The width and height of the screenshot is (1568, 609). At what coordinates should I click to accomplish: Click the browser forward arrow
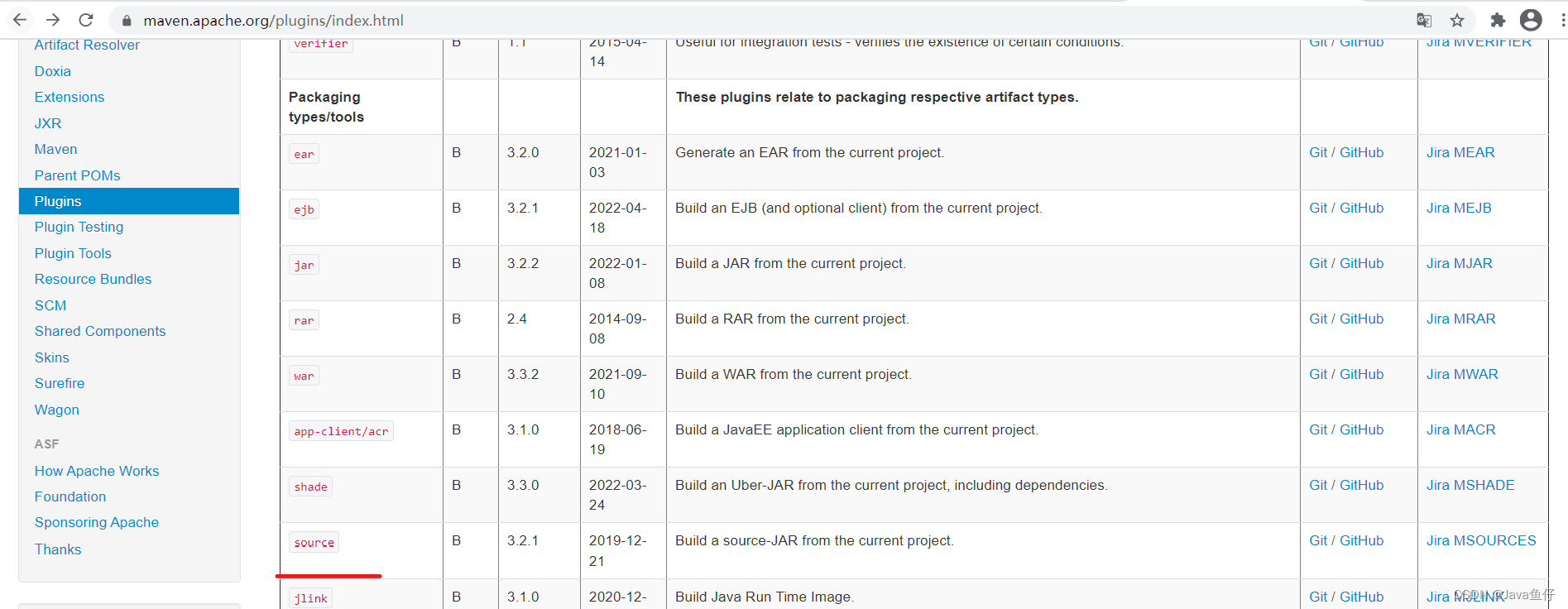click(x=53, y=20)
